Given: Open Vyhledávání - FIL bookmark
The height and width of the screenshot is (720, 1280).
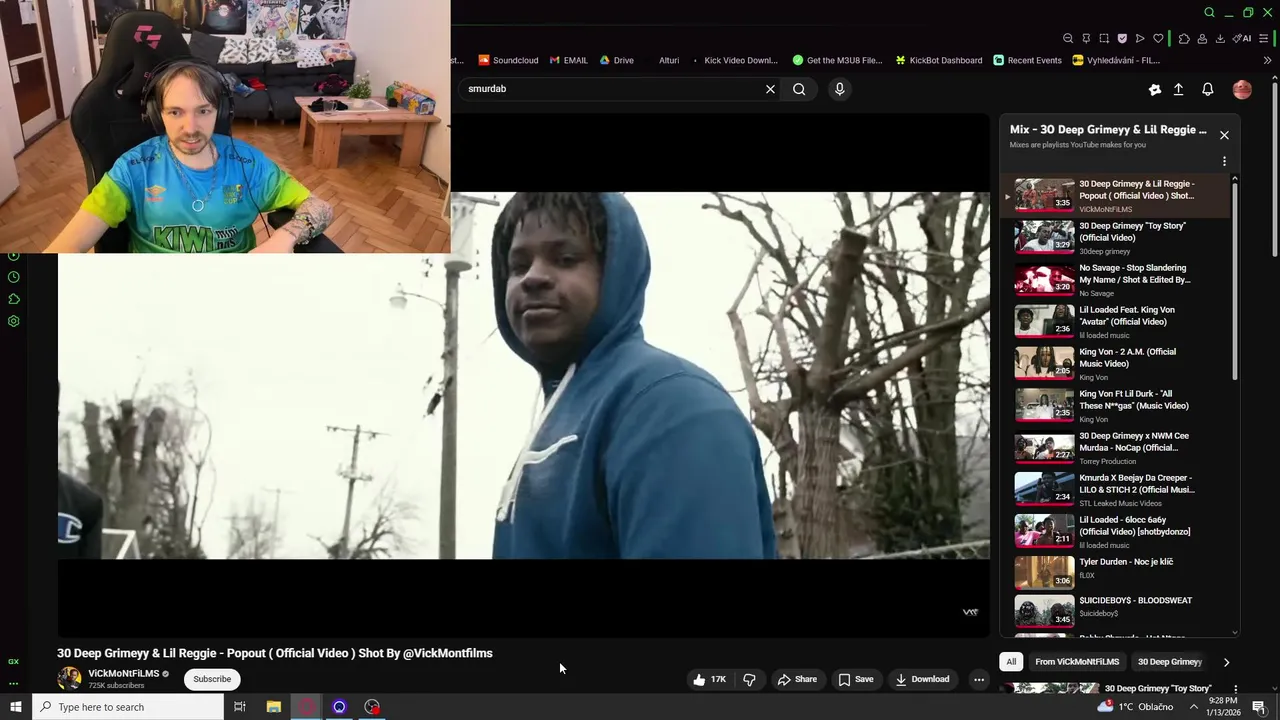Looking at the screenshot, I should click(1116, 60).
